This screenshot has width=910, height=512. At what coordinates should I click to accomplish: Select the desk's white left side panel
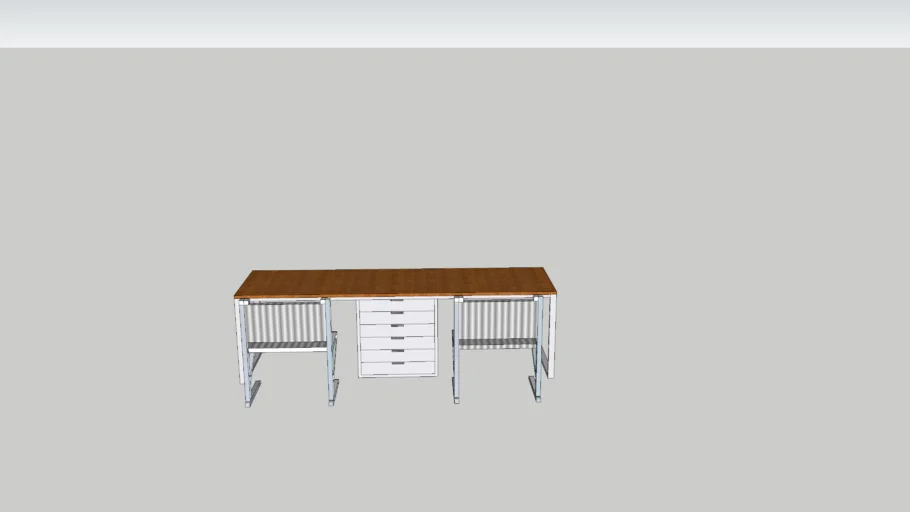239,340
